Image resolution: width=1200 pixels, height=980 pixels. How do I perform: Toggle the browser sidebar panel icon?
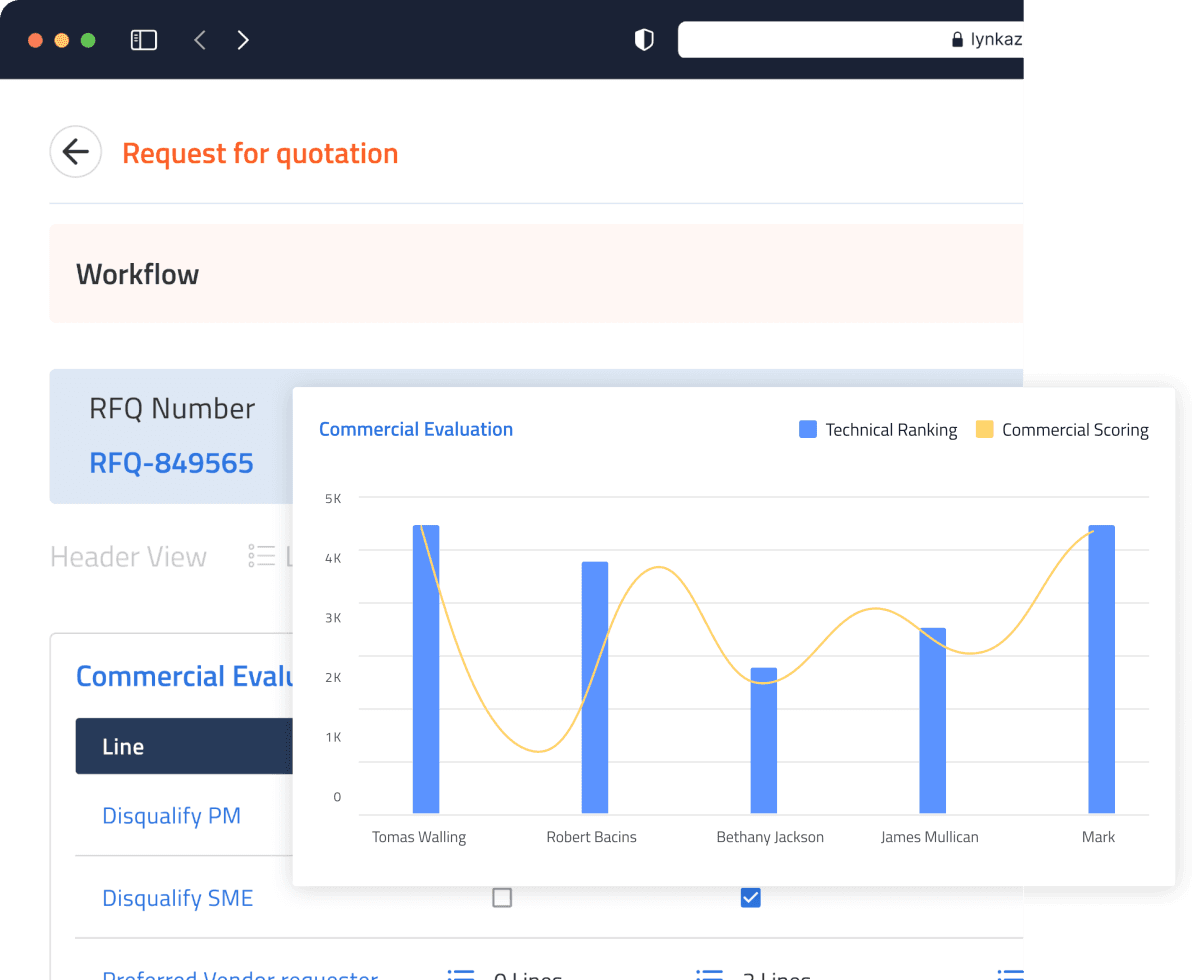(x=144, y=40)
